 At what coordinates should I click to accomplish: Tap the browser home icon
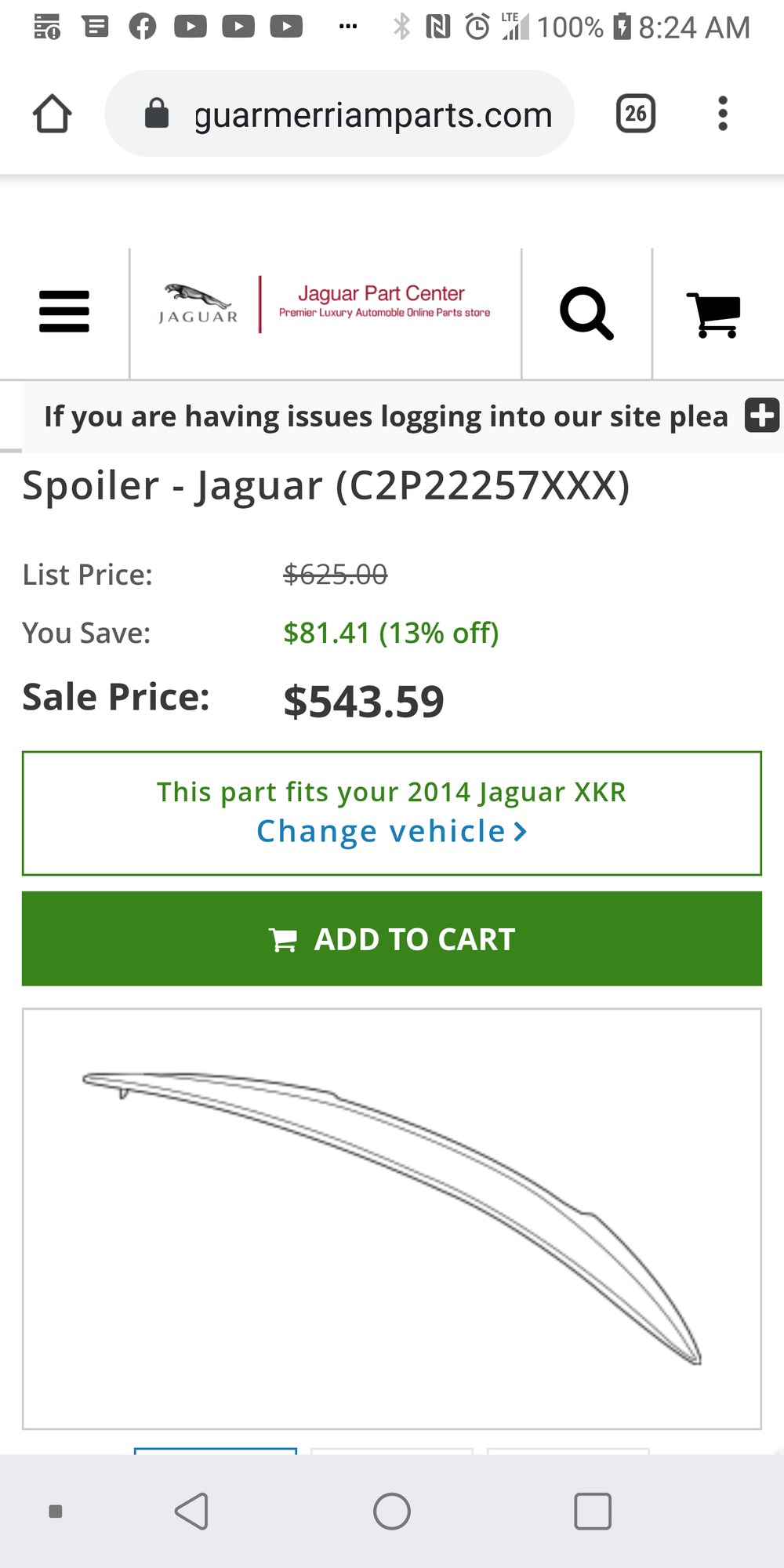(x=53, y=114)
